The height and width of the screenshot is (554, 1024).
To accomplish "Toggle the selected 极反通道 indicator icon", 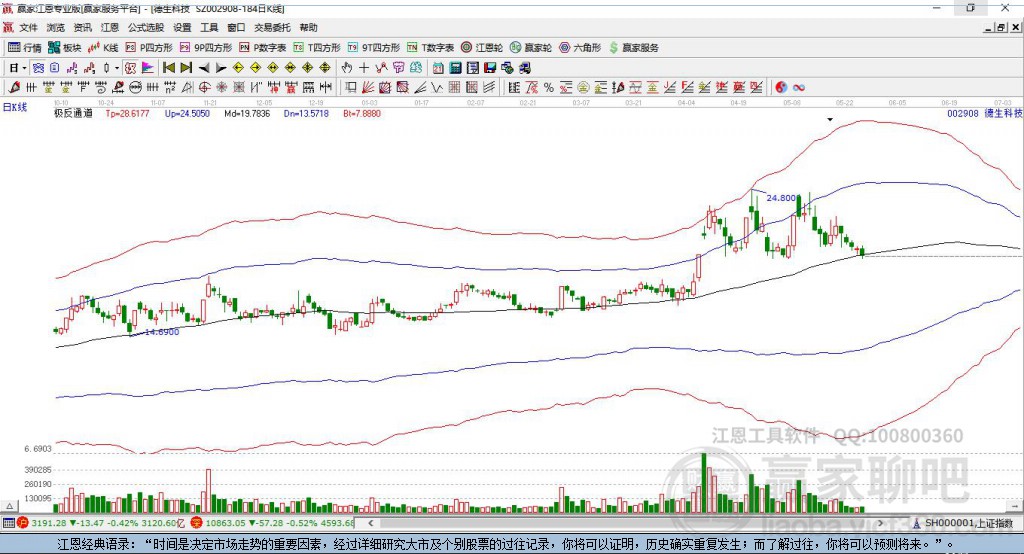I will pos(129,68).
